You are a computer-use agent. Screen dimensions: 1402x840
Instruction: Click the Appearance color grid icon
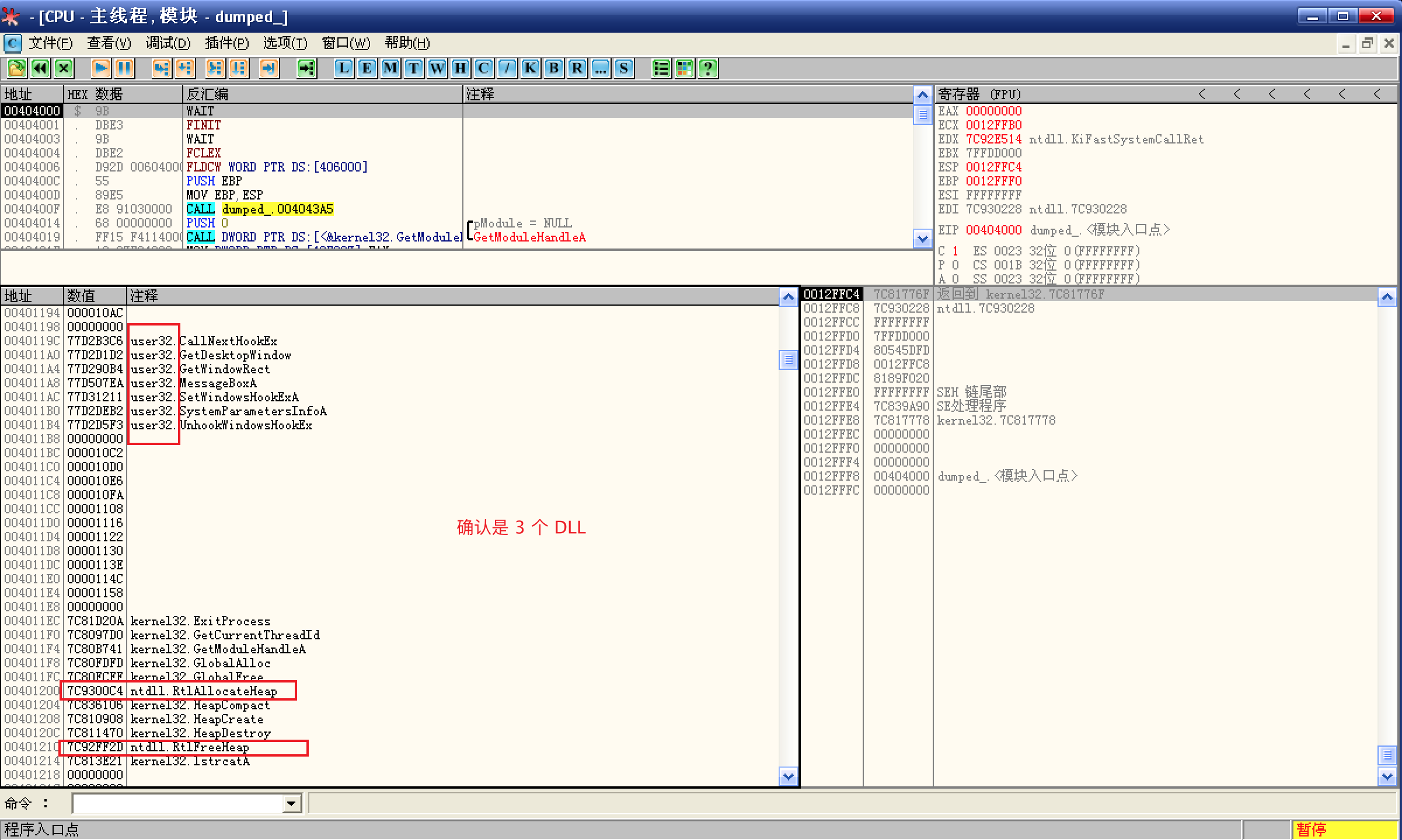(684, 69)
